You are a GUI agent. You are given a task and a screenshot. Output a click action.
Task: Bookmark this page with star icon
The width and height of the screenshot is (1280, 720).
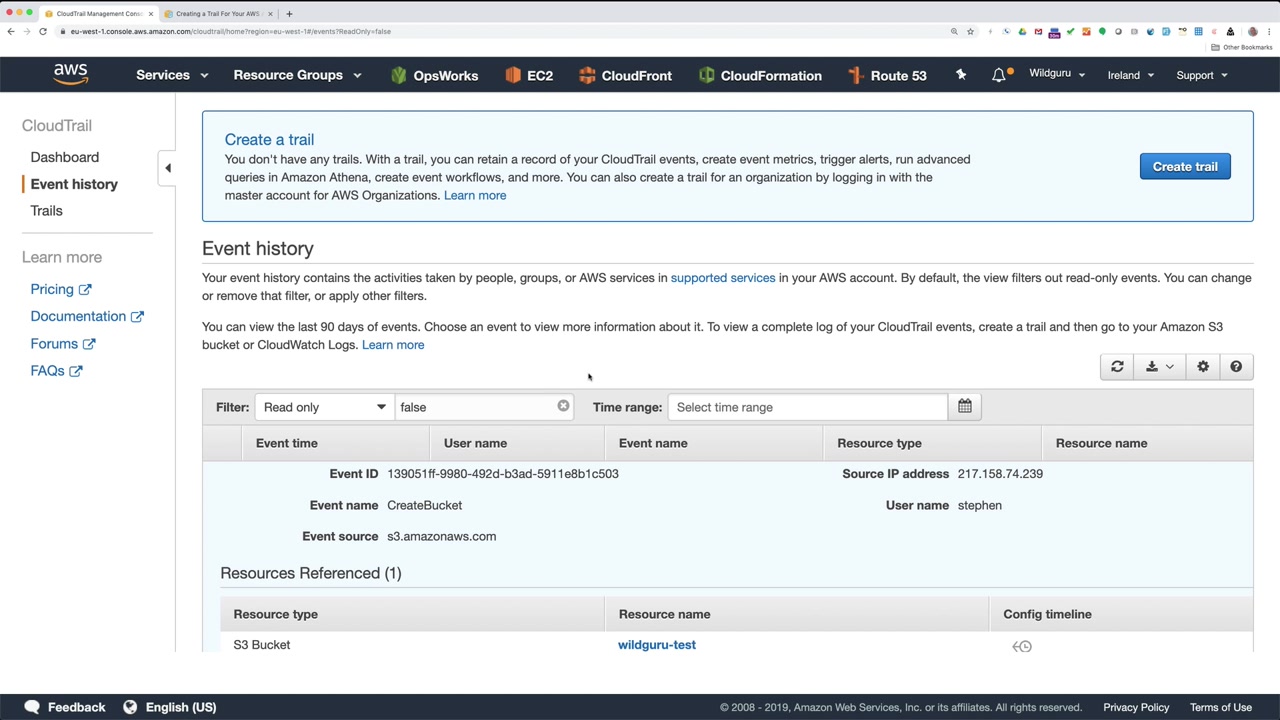(970, 32)
